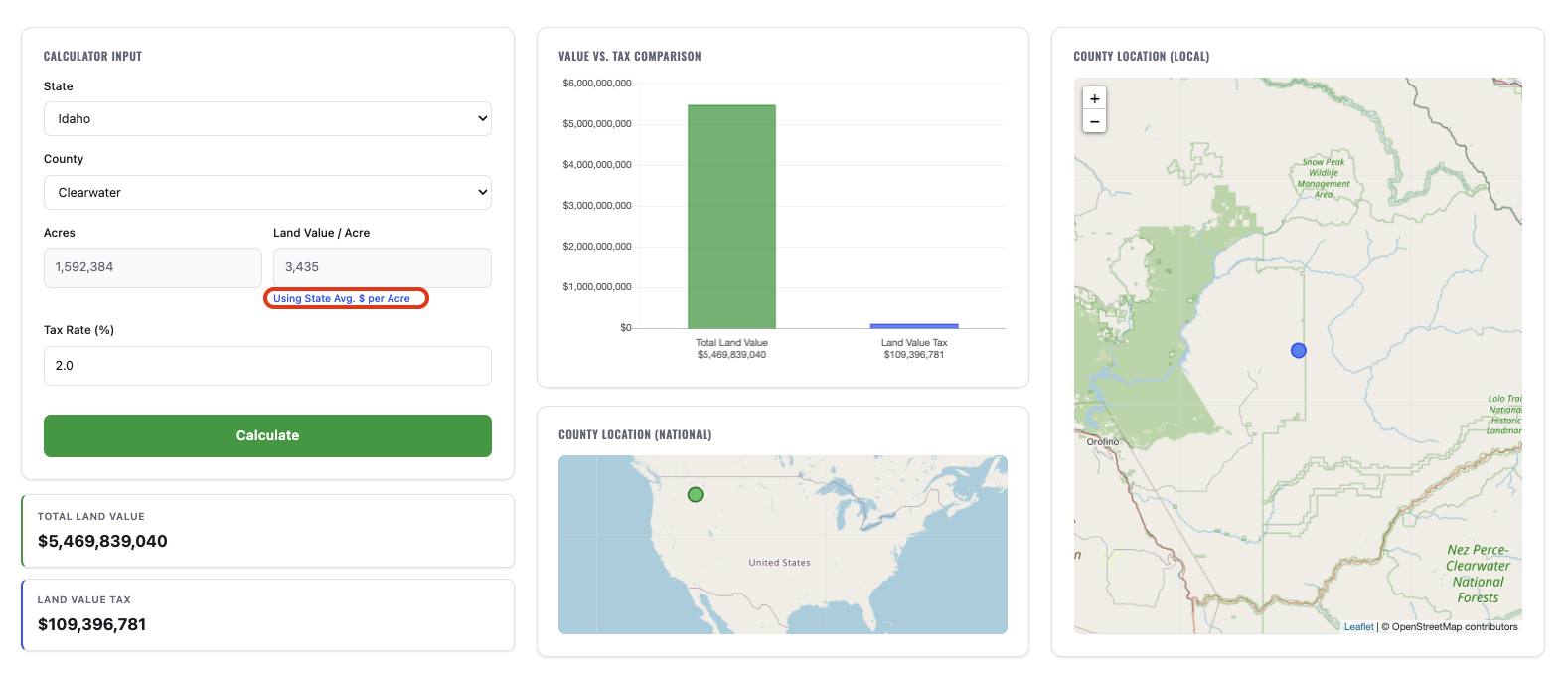Click the green marker on national map

tap(695, 494)
